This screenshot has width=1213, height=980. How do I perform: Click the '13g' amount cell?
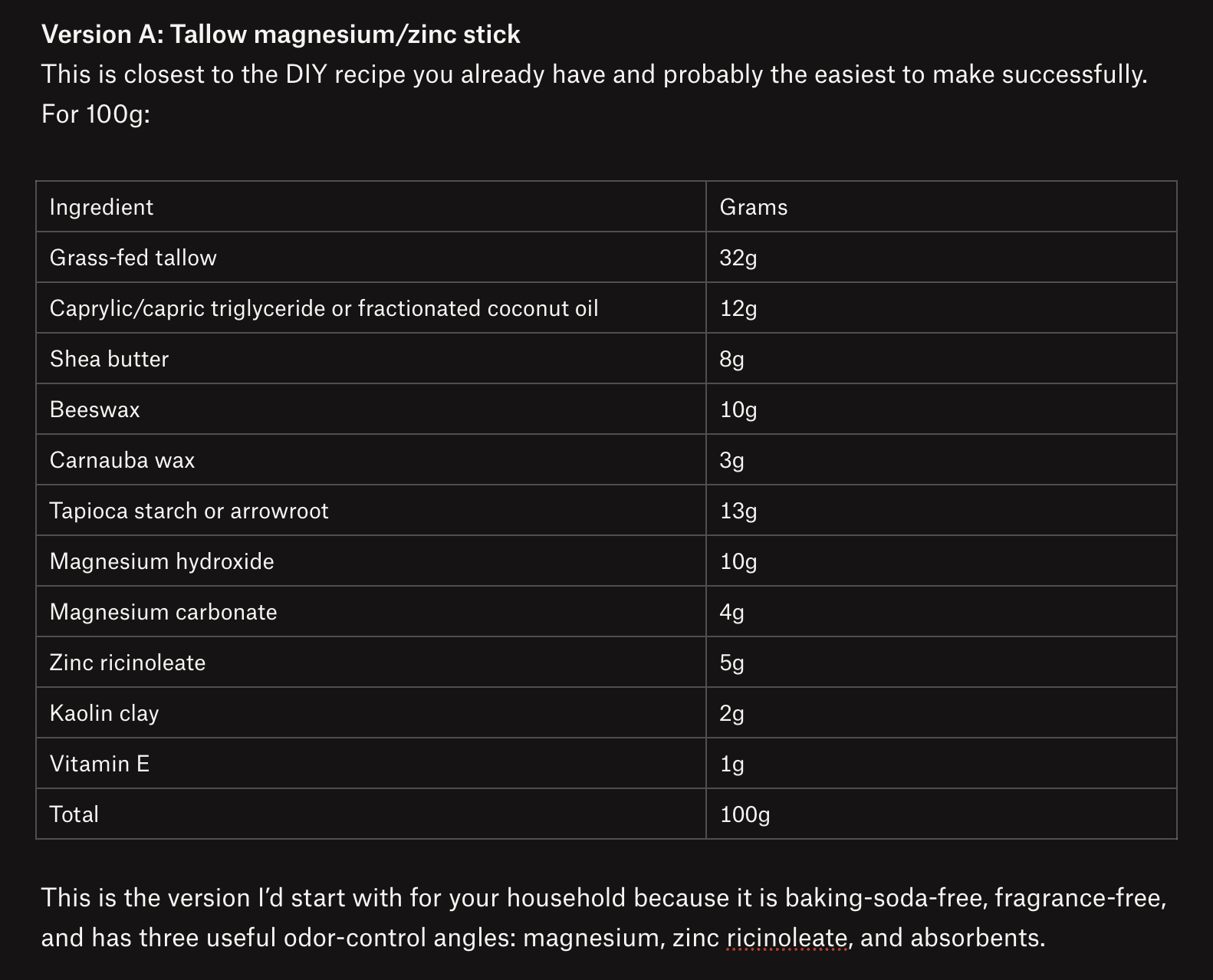coord(942,511)
